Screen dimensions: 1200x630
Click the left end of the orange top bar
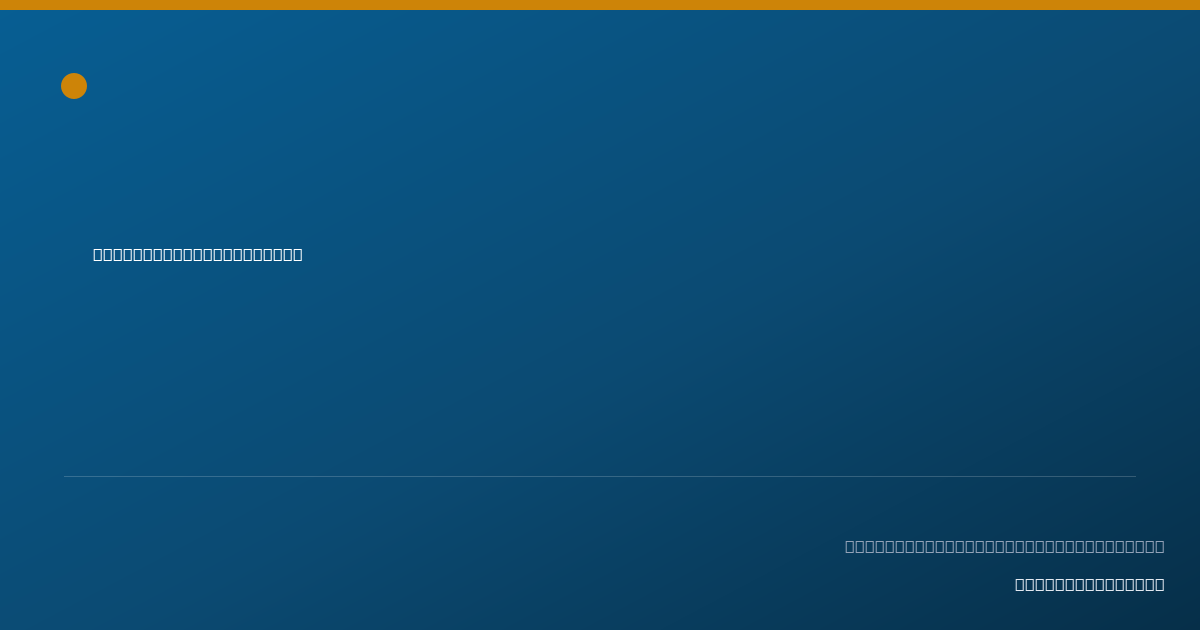(3, 5)
